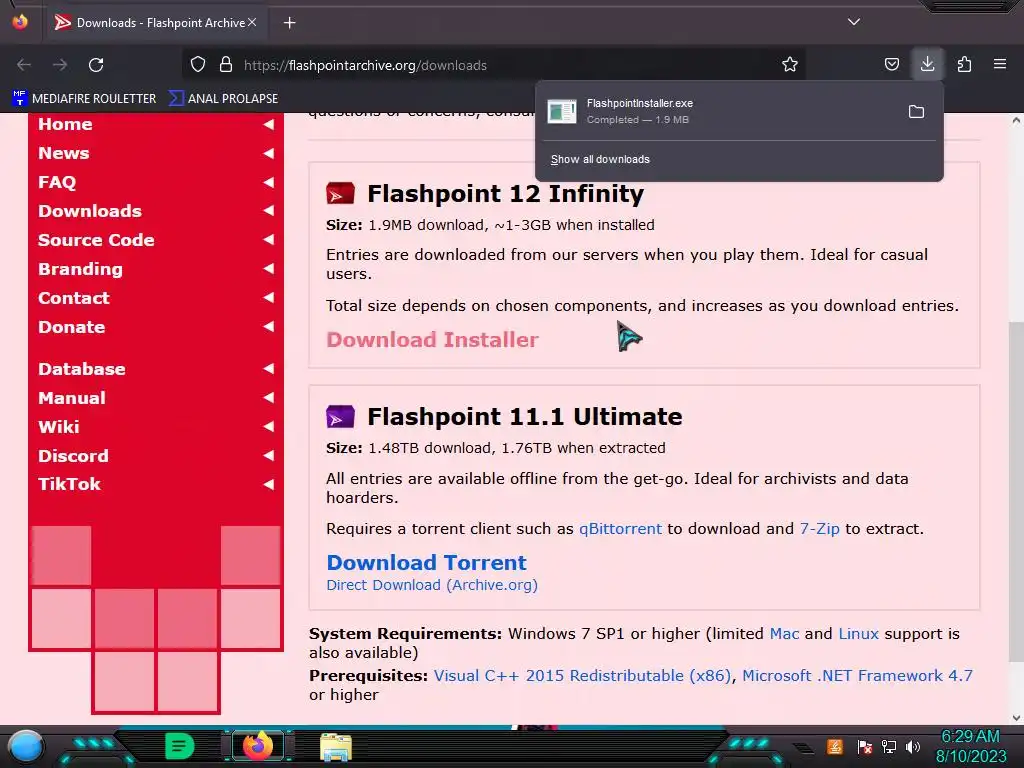Open a new tab with the plus button
This screenshot has height=768, width=1024.
tap(289, 23)
